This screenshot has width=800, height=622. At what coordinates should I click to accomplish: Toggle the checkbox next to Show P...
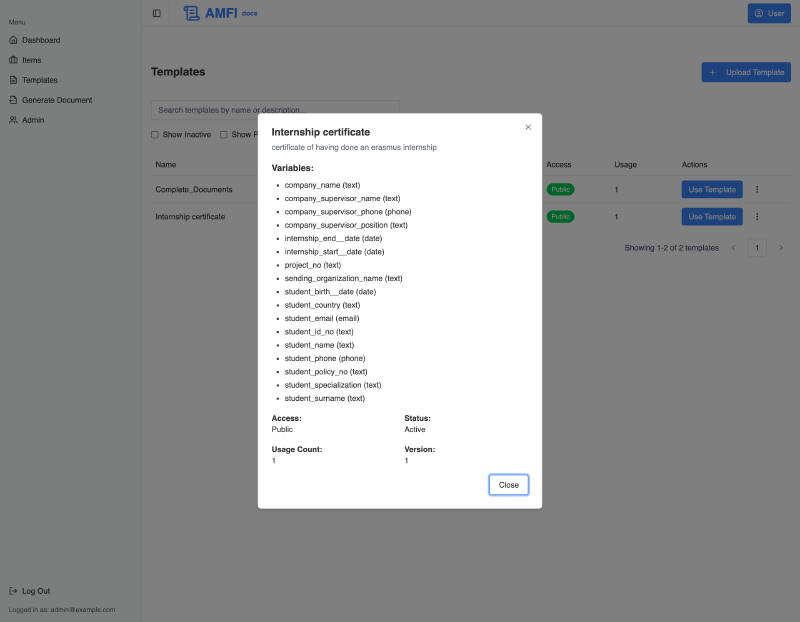point(223,135)
